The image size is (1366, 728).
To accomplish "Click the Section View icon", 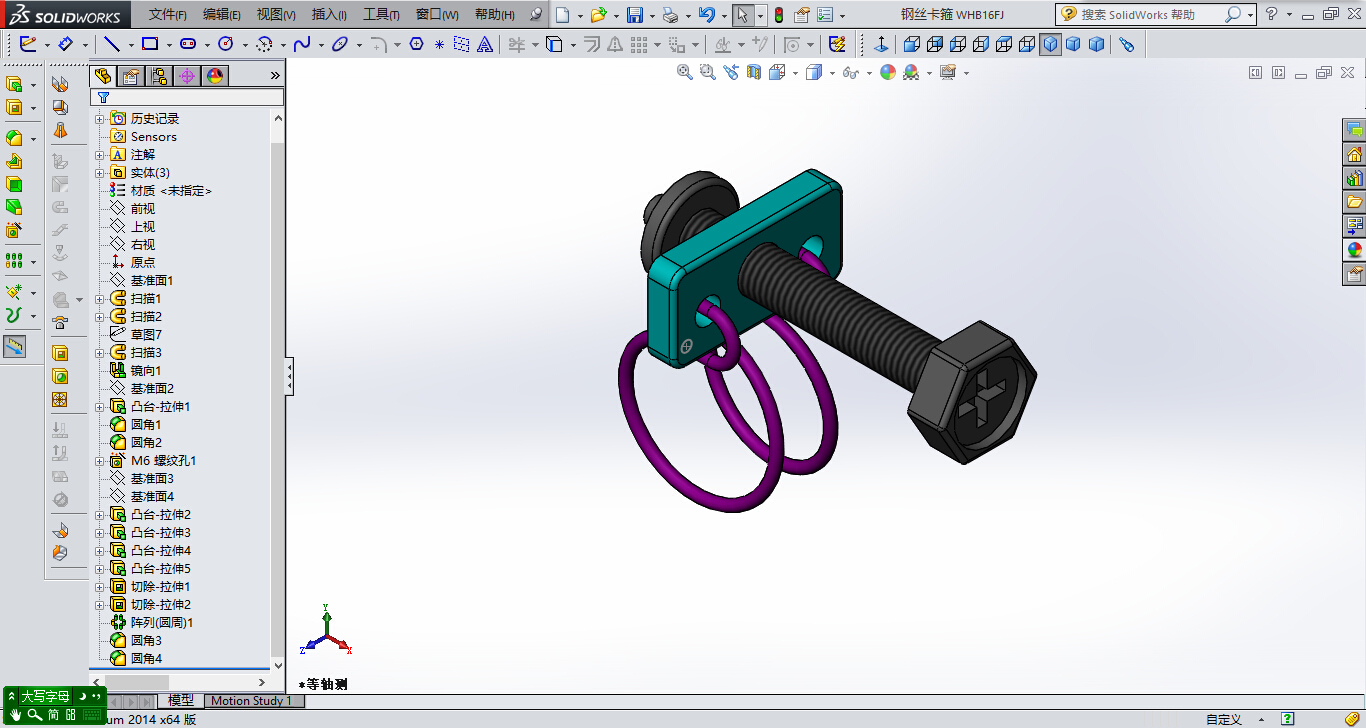I will pos(754,72).
